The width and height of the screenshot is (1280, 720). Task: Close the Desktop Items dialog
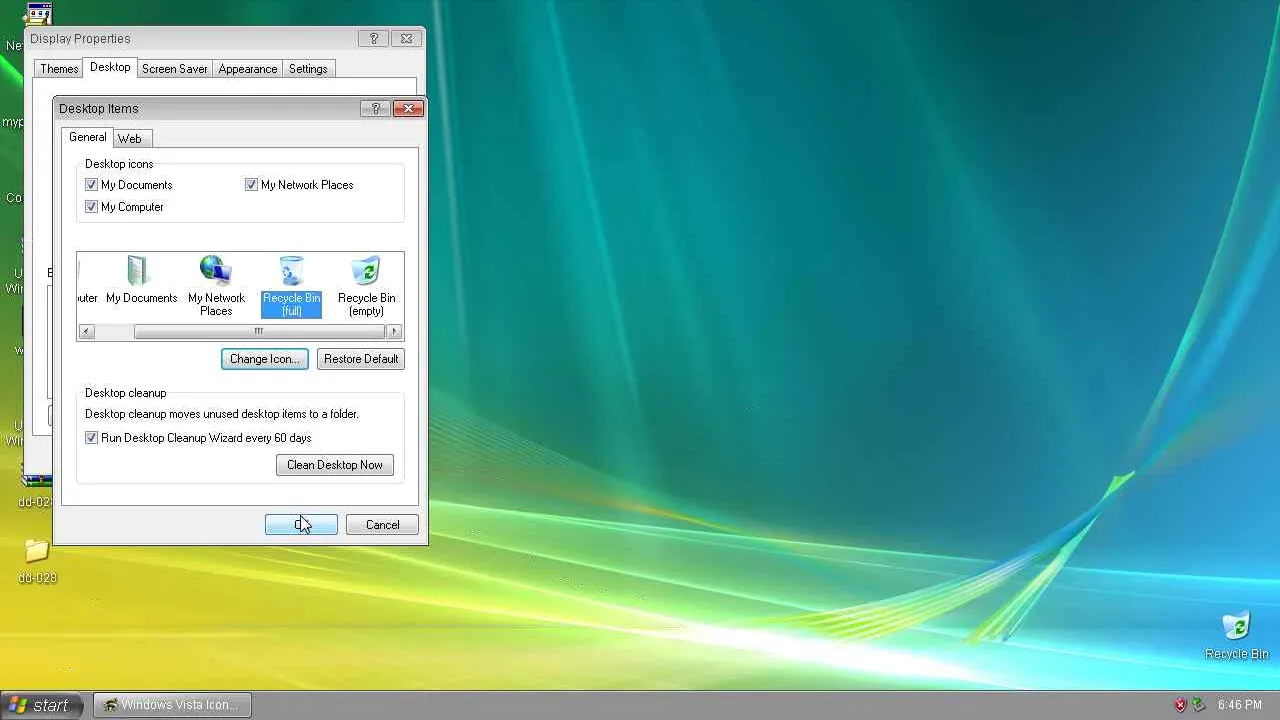point(408,108)
